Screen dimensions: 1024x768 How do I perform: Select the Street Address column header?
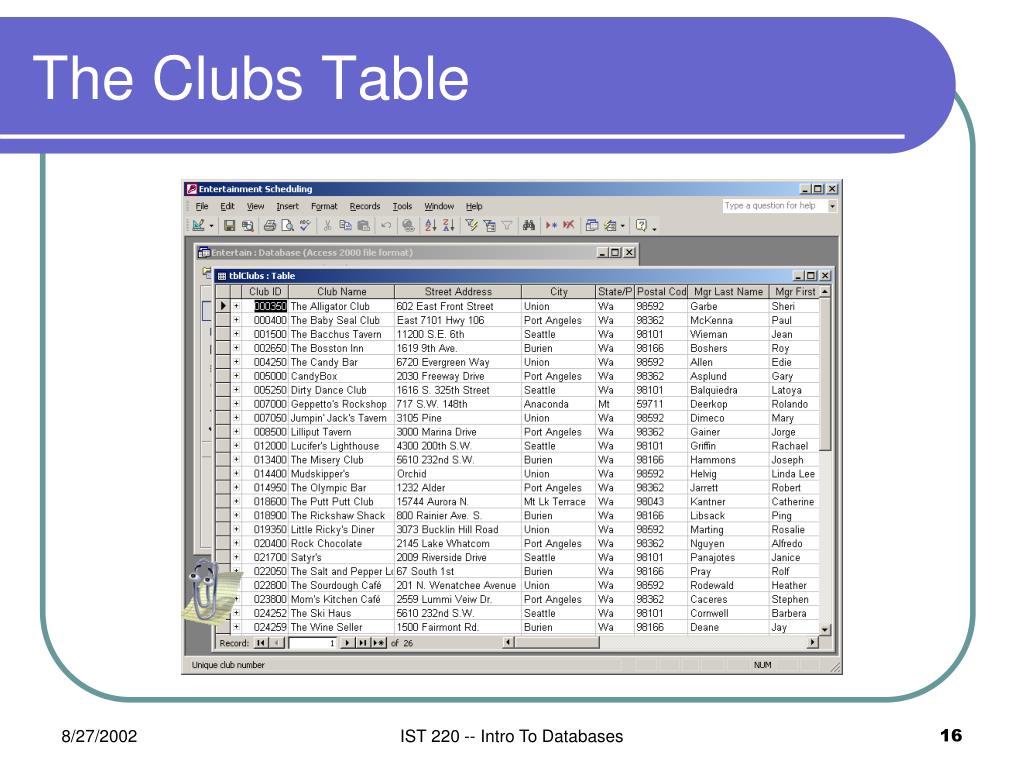pyautogui.click(x=458, y=291)
